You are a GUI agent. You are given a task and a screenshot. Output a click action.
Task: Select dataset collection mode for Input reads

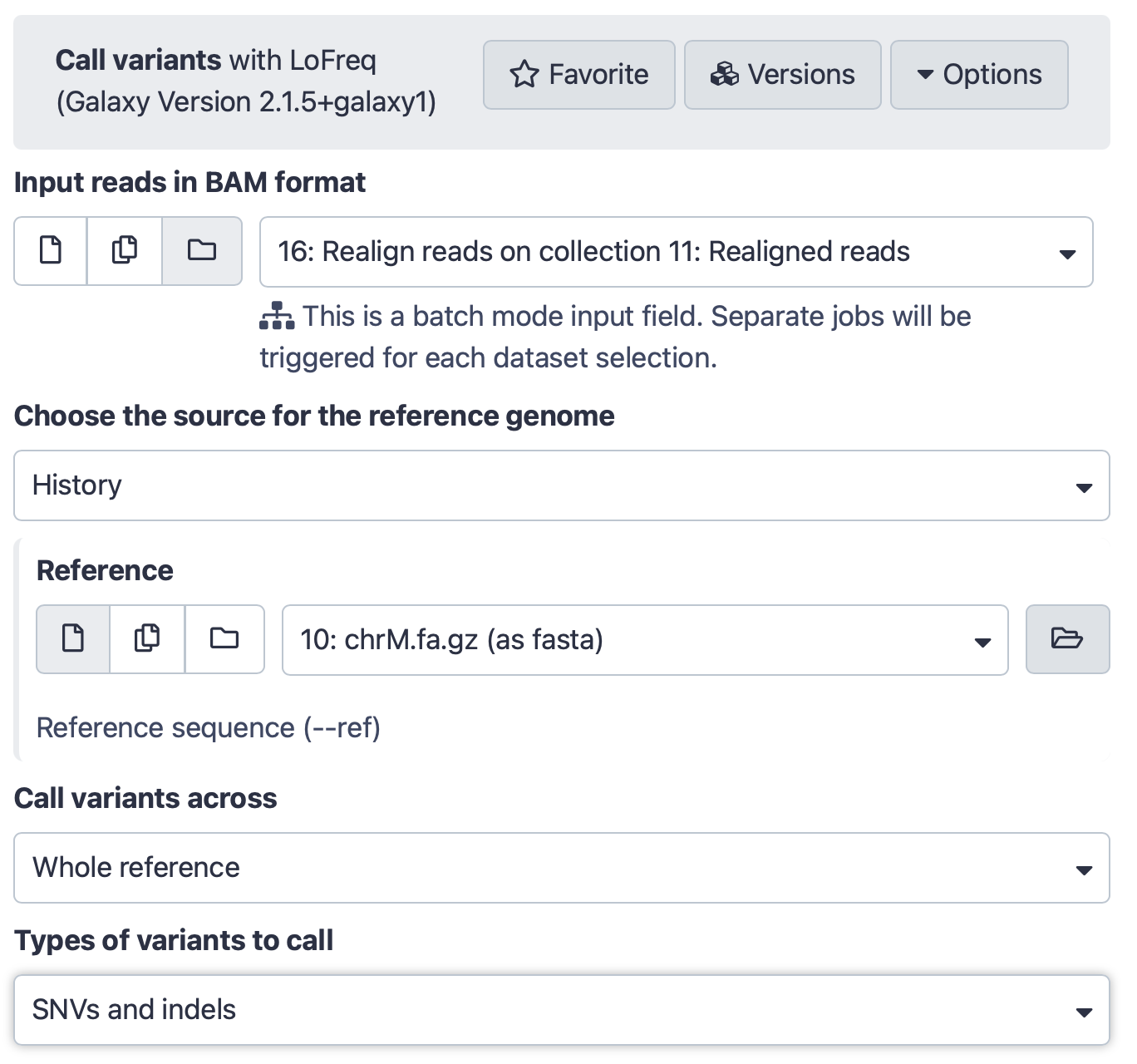202,251
